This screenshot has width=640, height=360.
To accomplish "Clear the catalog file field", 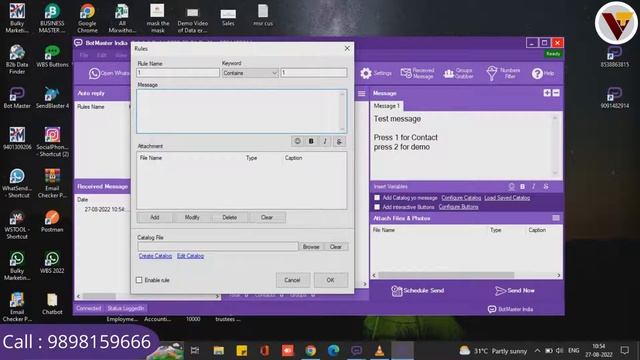I will click(x=336, y=247).
